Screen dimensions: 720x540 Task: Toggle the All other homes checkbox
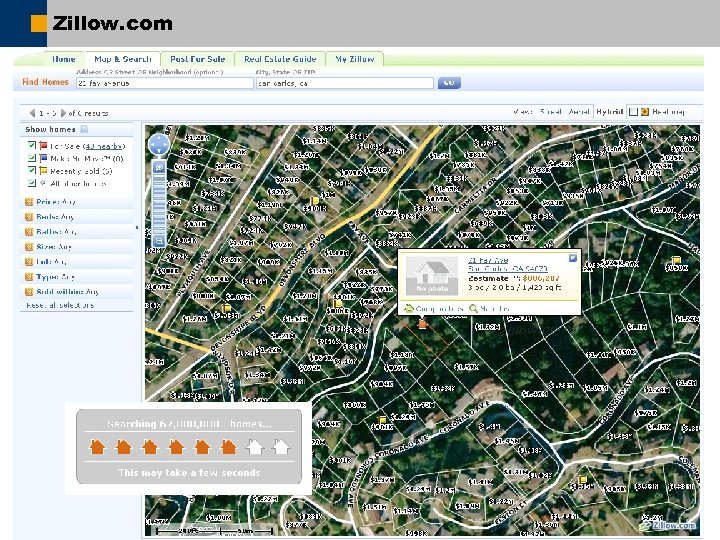tap(32, 183)
